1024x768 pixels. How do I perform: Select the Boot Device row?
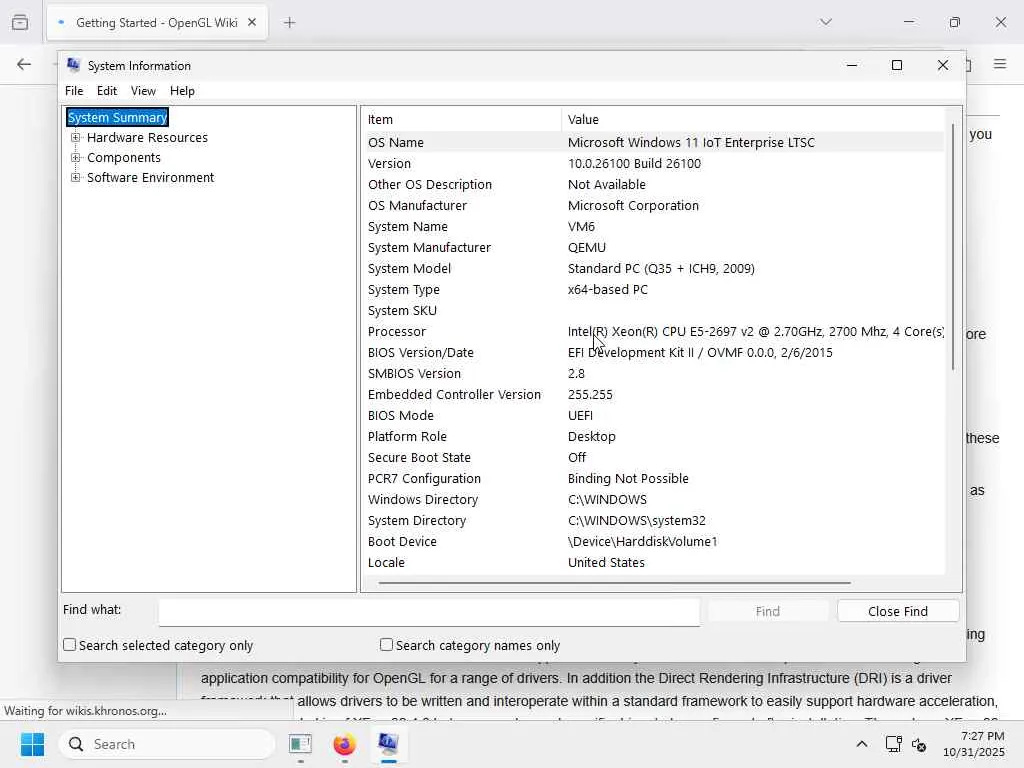coord(653,541)
